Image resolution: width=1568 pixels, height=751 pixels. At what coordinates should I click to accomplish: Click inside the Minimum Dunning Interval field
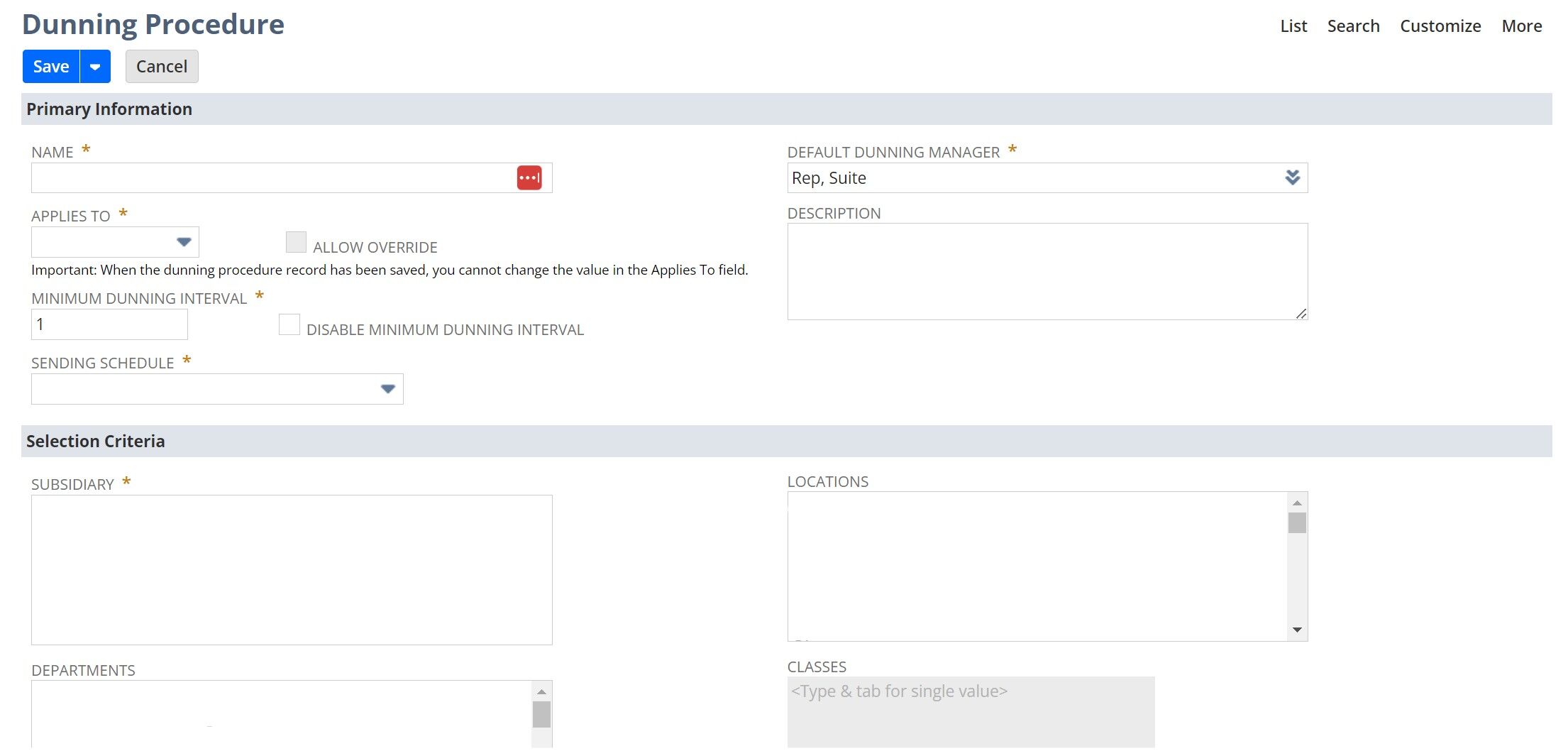pos(109,324)
